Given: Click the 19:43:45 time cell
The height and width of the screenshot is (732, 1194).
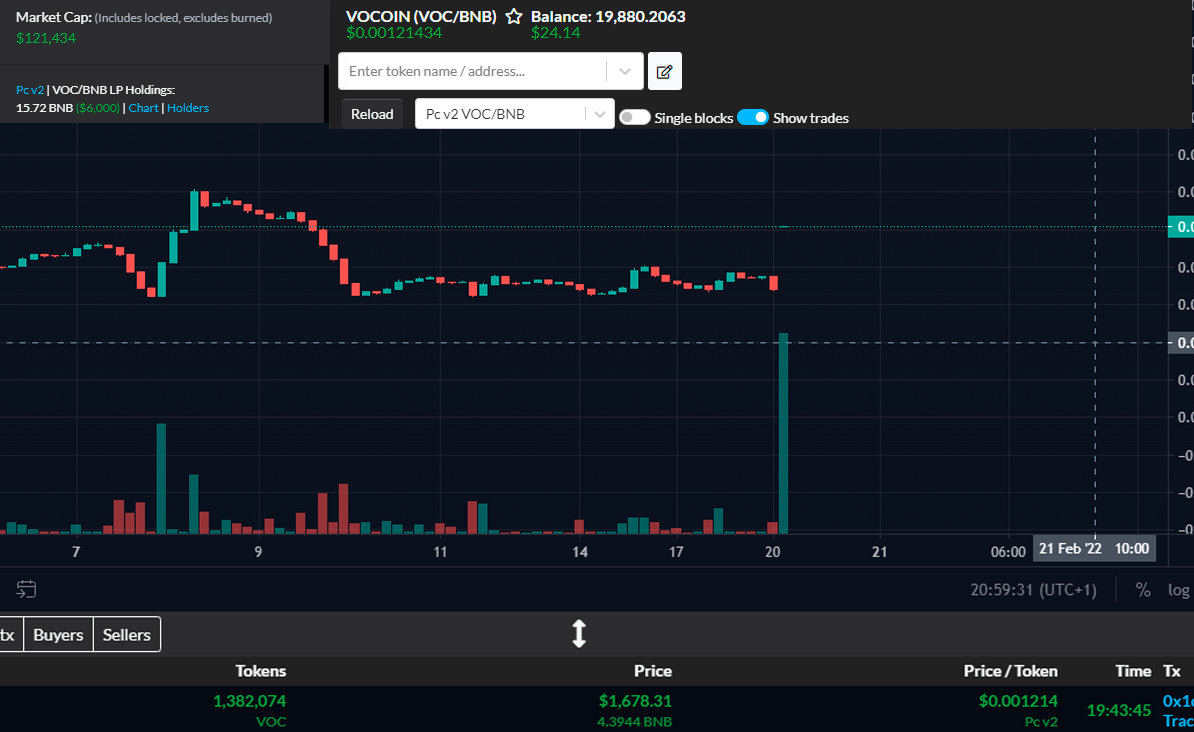Looking at the screenshot, I should click(1119, 710).
